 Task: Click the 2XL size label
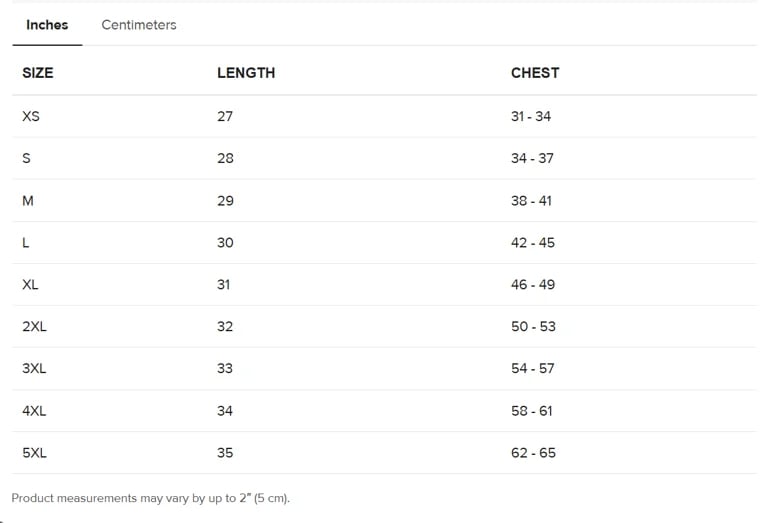pos(34,326)
